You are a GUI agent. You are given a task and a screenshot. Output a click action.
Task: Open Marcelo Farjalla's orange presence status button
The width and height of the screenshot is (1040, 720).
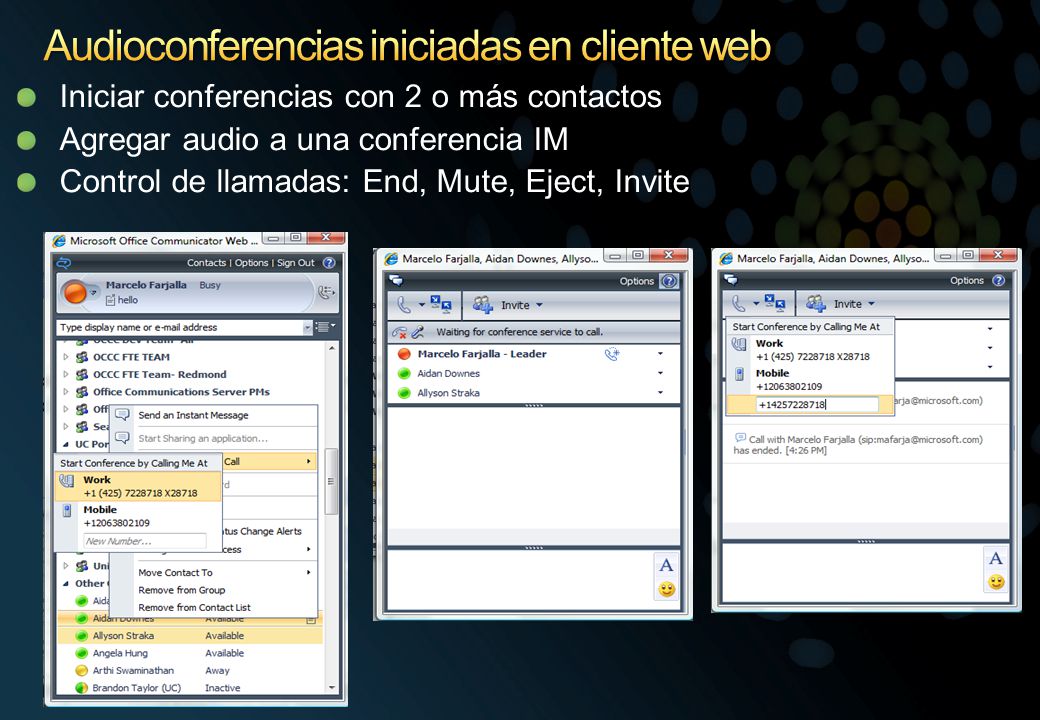coord(76,292)
